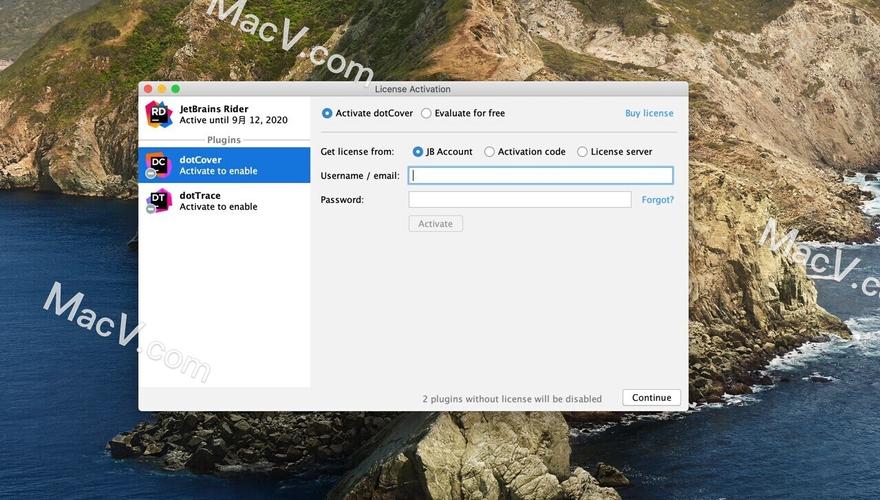Select JB Account as license source
The width and height of the screenshot is (880, 500).
418,152
